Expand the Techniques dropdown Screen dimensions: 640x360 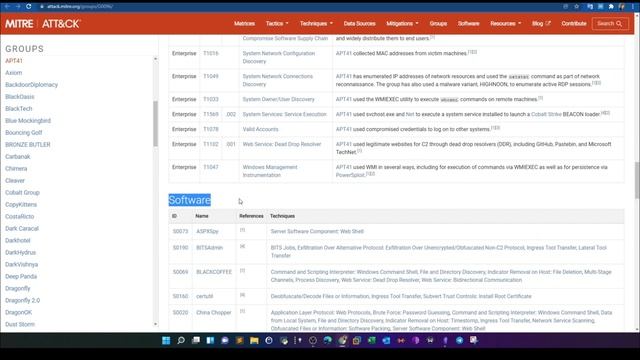coord(316,24)
